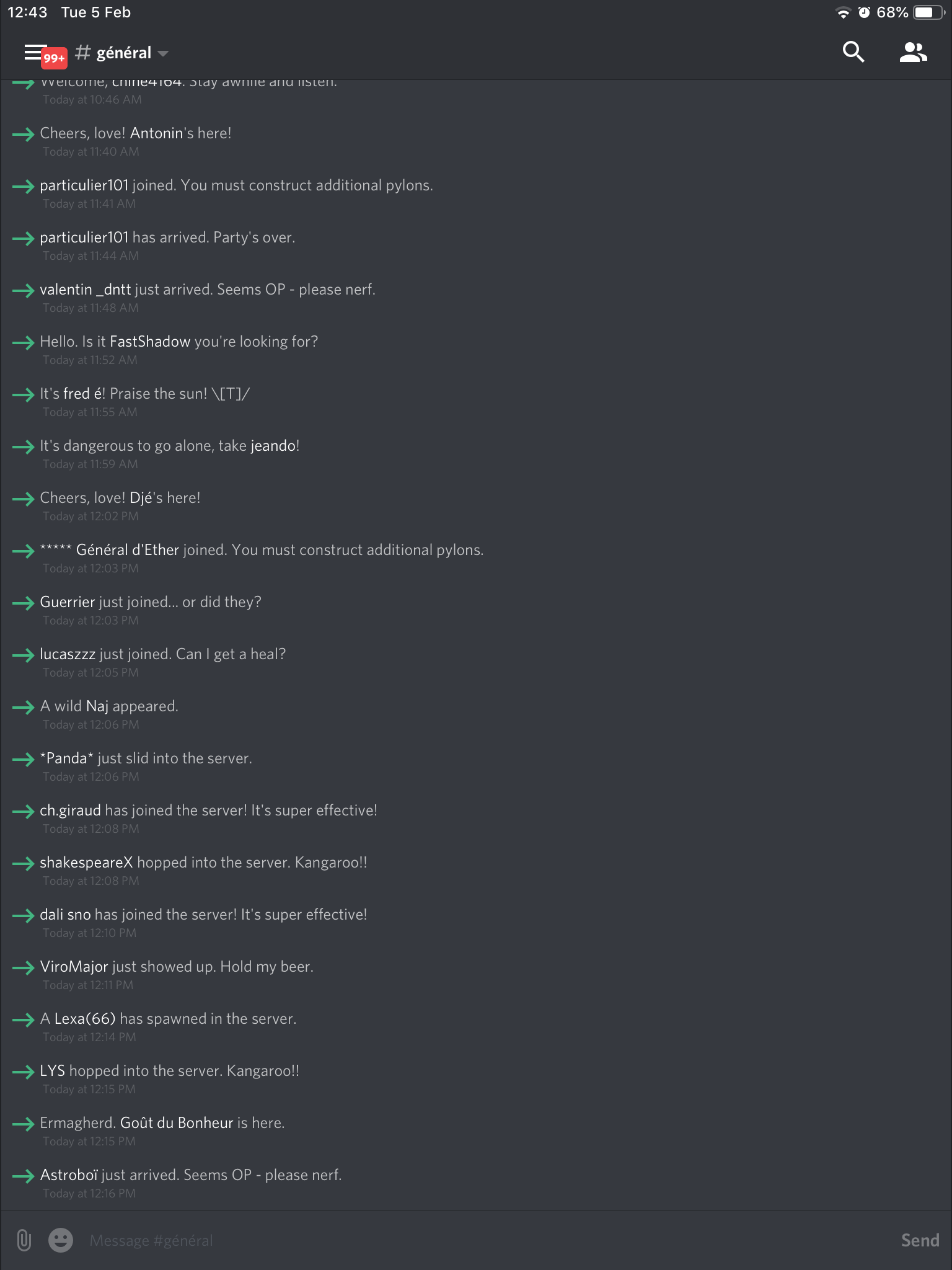This screenshot has width=952, height=1270.
Task: Open lucaszzz's profile from join message
Action: (68, 654)
